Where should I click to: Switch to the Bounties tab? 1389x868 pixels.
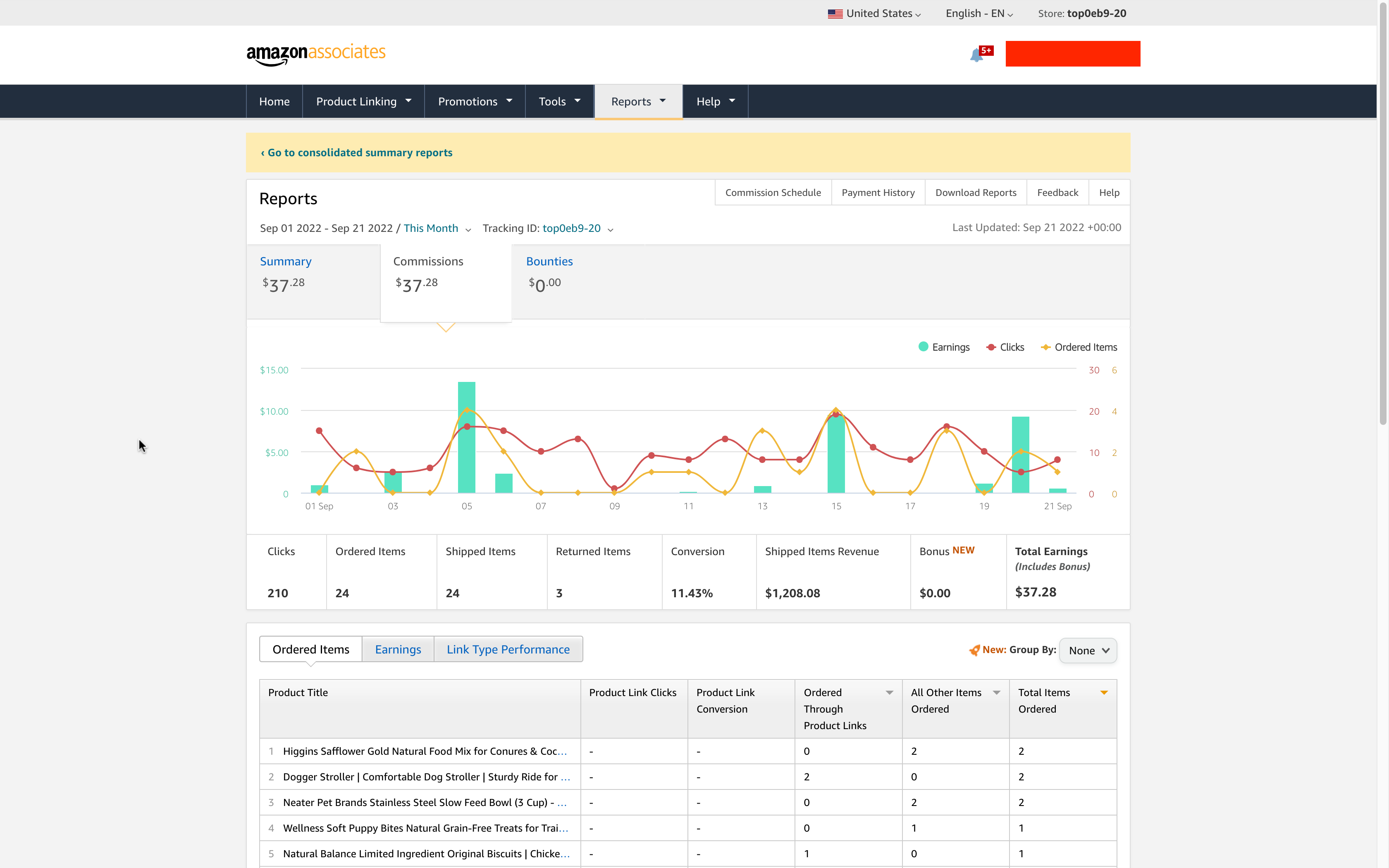[x=578, y=281]
